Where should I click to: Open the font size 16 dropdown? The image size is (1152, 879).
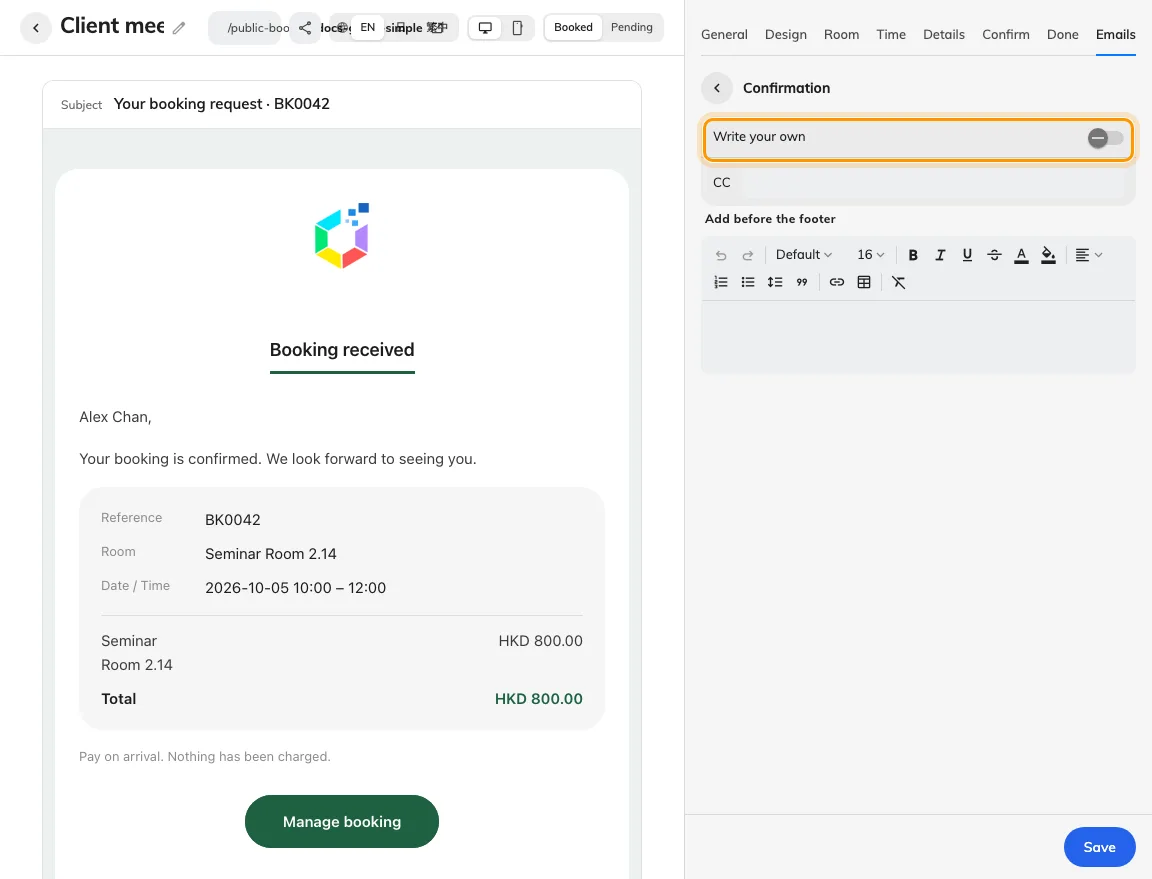point(871,255)
